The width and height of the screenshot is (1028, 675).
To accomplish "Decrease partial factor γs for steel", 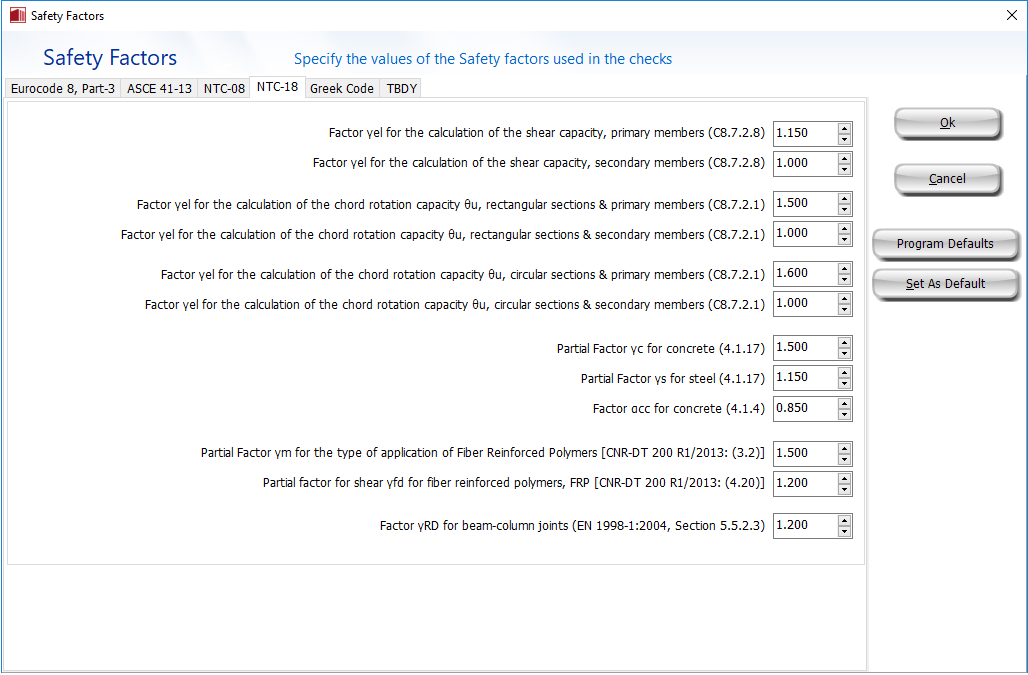I will pyautogui.click(x=845, y=384).
